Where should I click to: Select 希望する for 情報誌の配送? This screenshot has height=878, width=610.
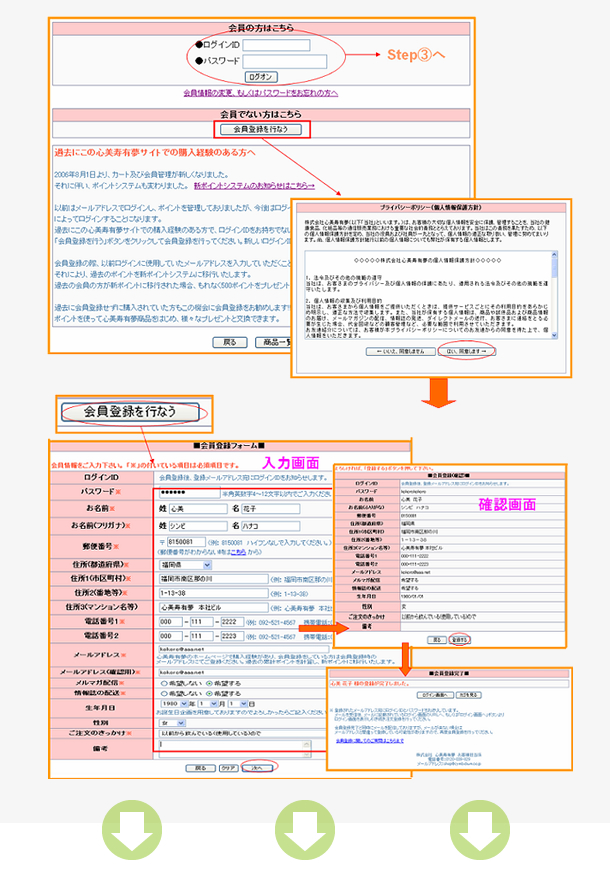(x=209, y=693)
